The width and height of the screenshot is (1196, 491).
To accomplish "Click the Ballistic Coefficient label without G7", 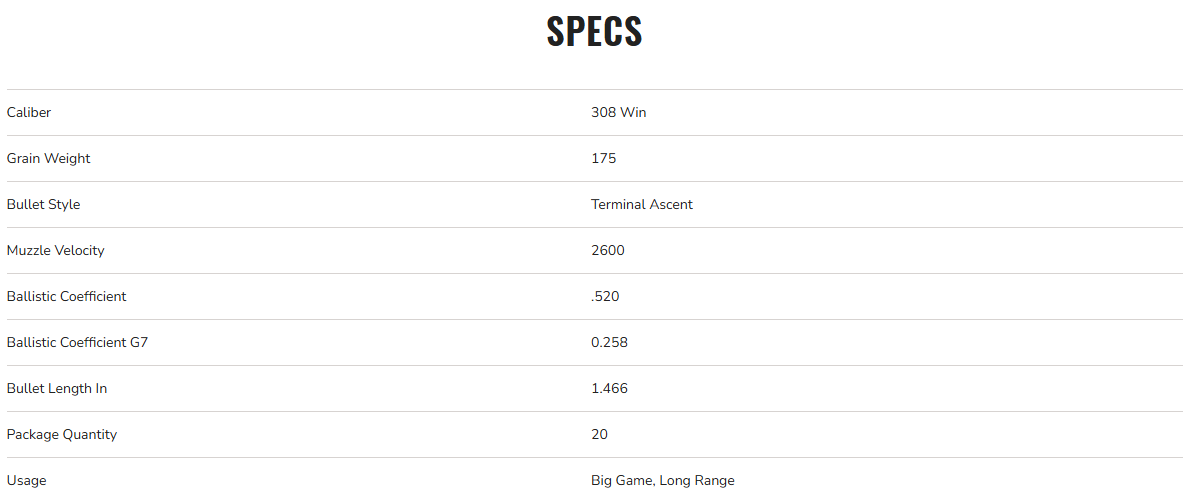I will click(x=66, y=296).
